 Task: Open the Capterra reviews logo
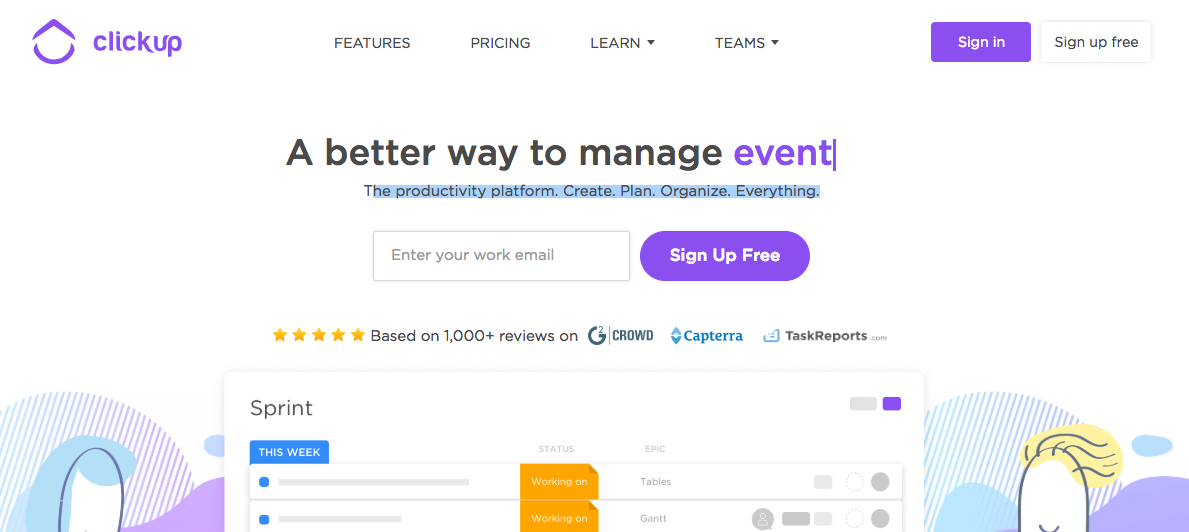point(707,335)
